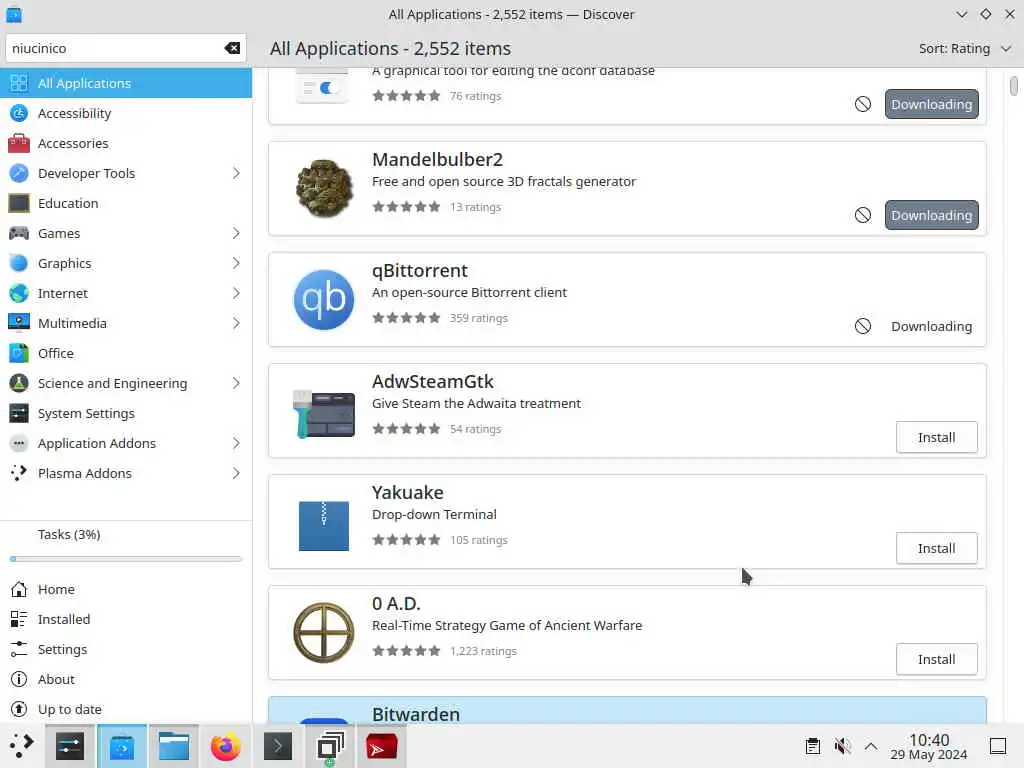Open the Accessibility category
The height and width of the screenshot is (768, 1024).
click(x=126, y=114)
